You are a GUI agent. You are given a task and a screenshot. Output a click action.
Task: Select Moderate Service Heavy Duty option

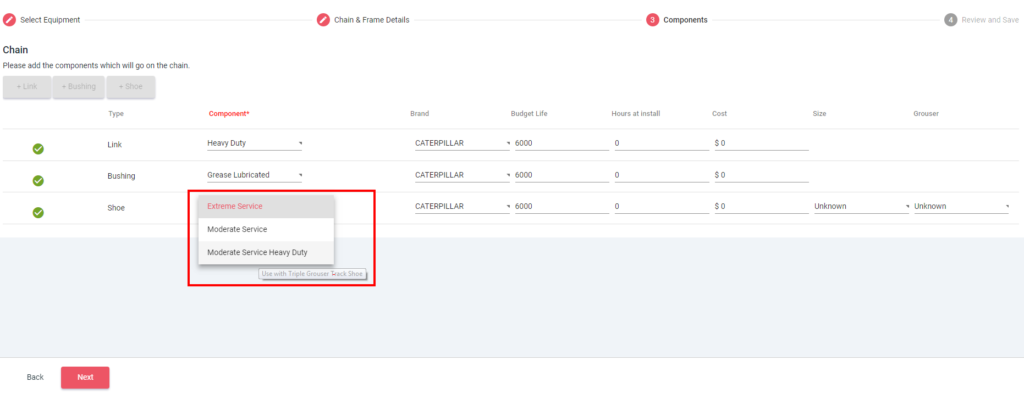266,253
